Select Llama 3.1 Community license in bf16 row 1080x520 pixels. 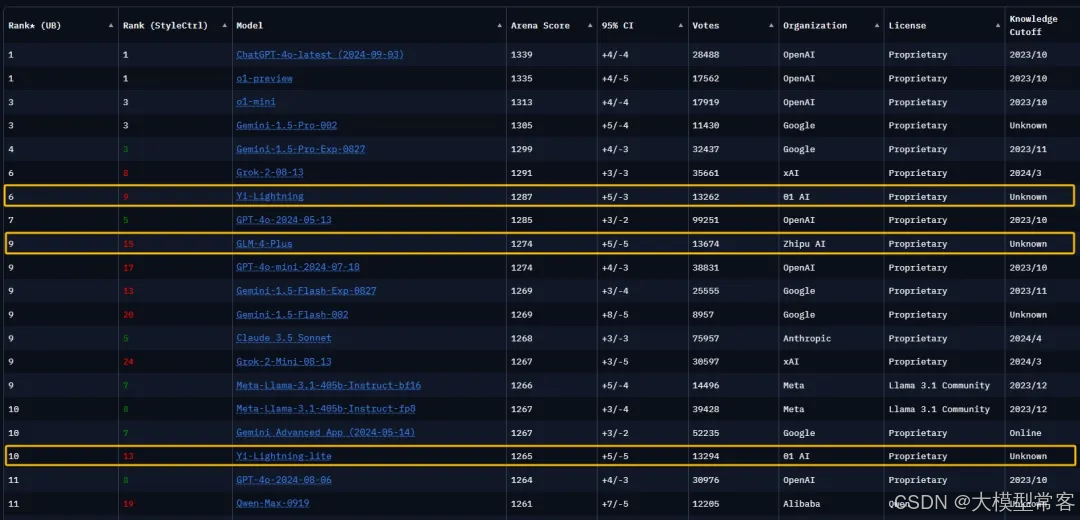[939, 385]
